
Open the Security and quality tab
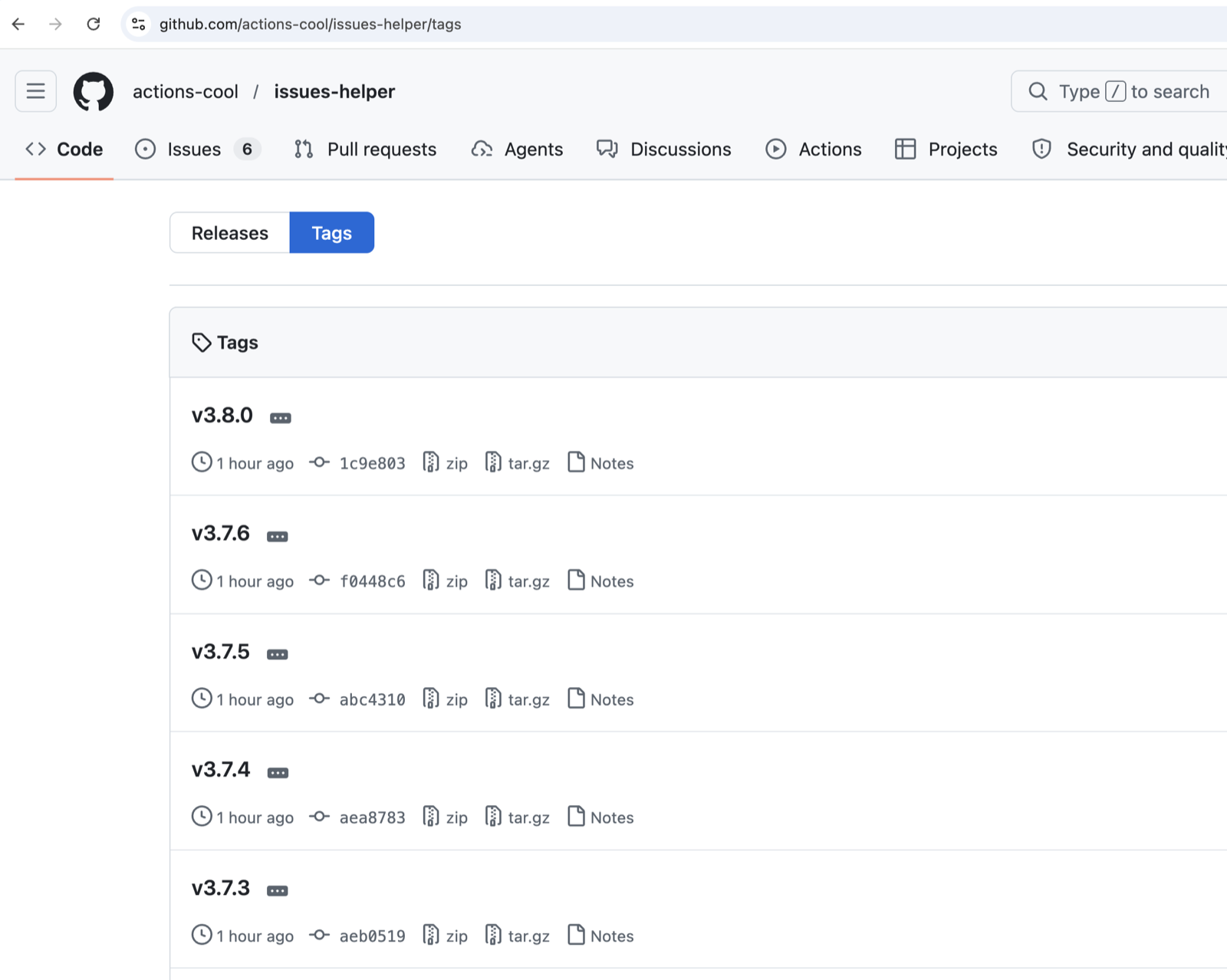coord(1129,149)
